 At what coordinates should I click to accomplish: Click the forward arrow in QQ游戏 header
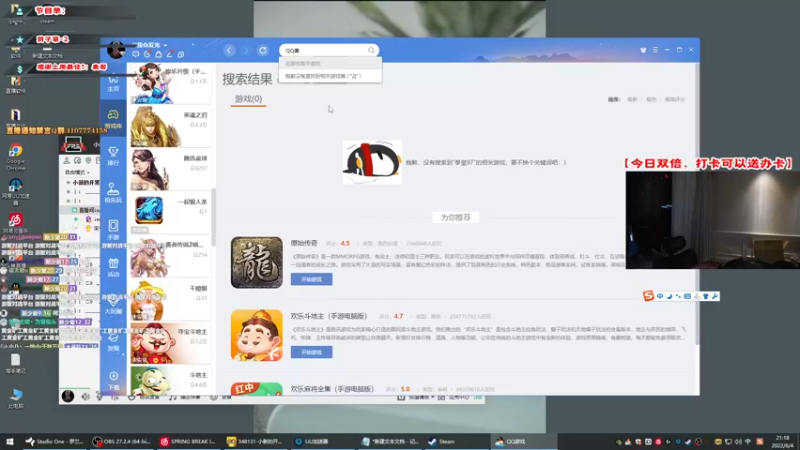tap(246, 51)
